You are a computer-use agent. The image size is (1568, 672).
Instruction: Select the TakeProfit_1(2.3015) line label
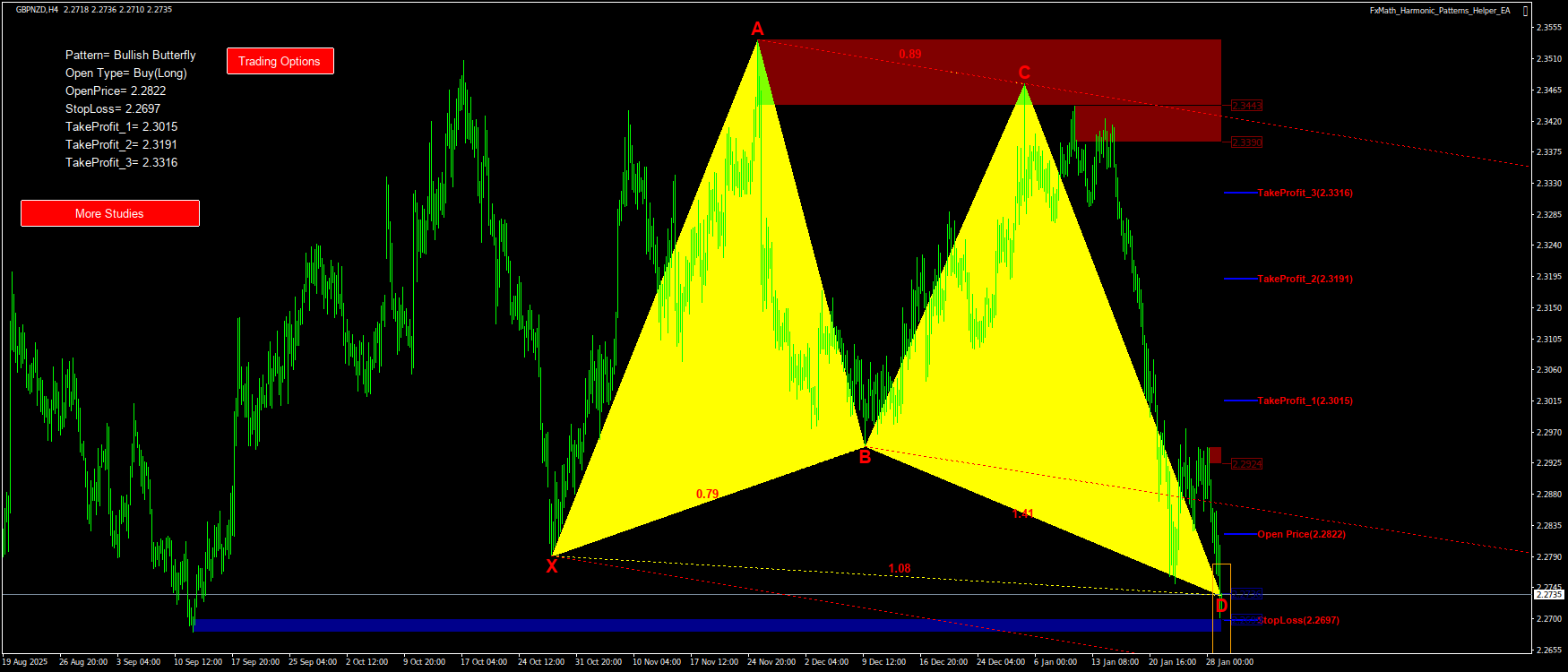1305,401
